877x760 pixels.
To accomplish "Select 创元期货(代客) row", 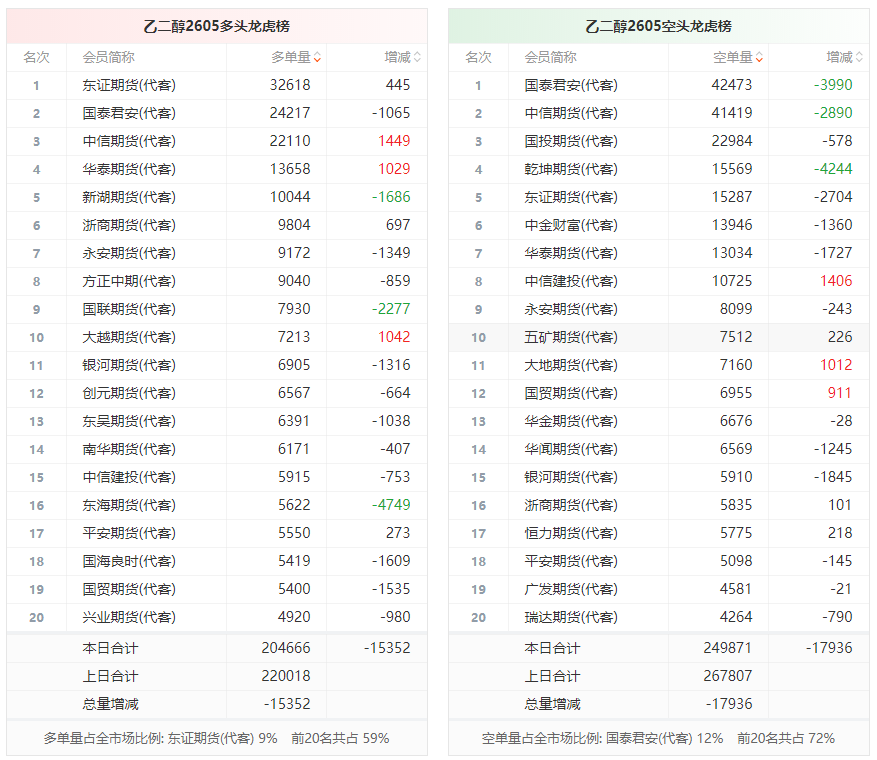I will point(217,393).
